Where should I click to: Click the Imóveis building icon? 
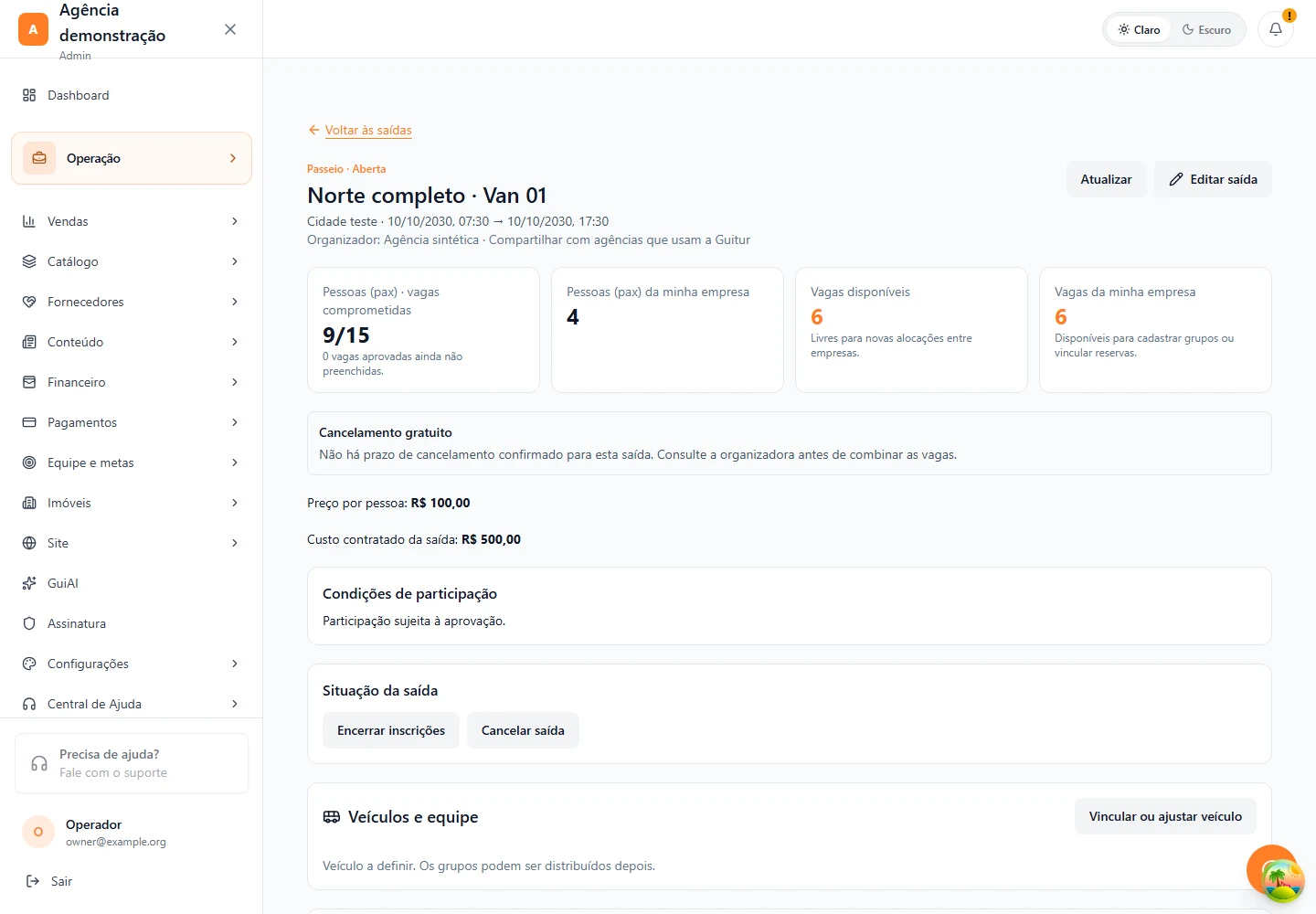pyautogui.click(x=29, y=503)
